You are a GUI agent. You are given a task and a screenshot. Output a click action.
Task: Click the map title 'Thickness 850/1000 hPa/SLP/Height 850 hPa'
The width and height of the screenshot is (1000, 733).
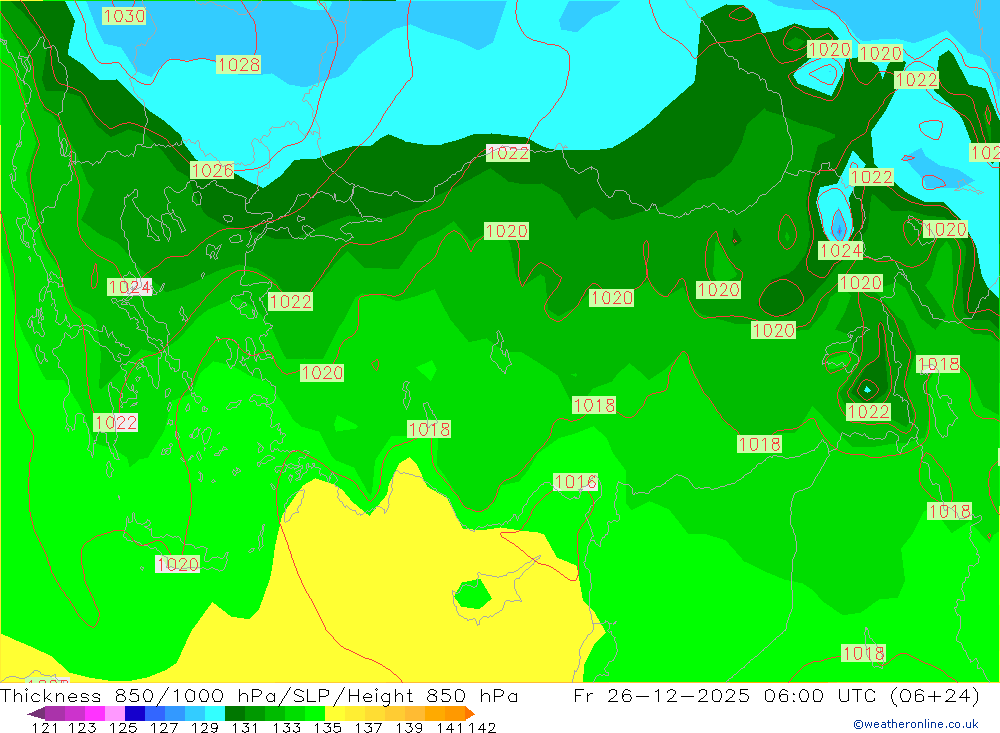point(259,695)
